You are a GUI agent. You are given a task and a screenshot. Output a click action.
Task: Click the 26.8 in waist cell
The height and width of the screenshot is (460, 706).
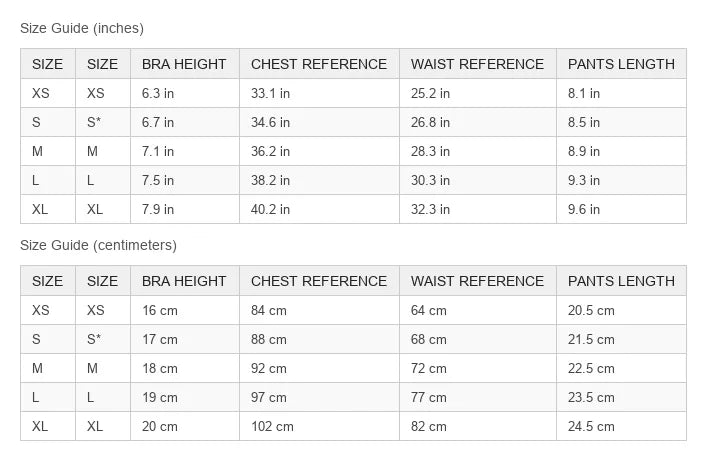tap(477, 122)
